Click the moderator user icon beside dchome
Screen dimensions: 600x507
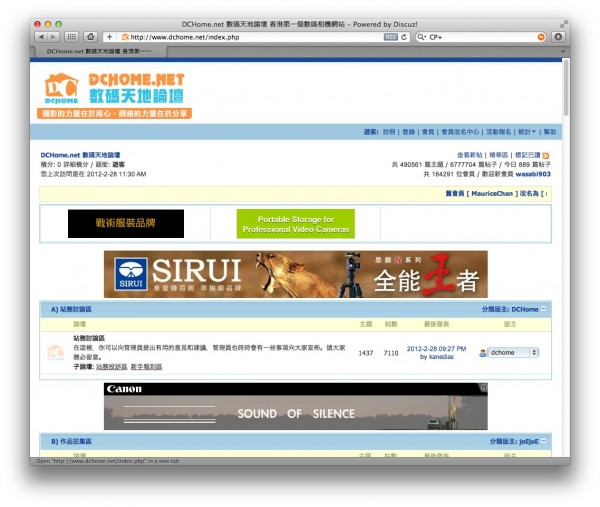click(483, 353)
